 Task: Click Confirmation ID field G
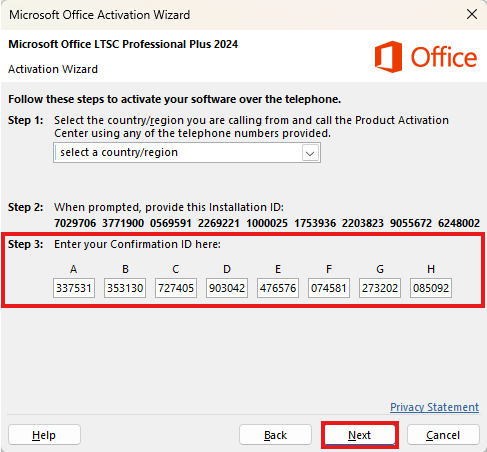coord(380,288)
